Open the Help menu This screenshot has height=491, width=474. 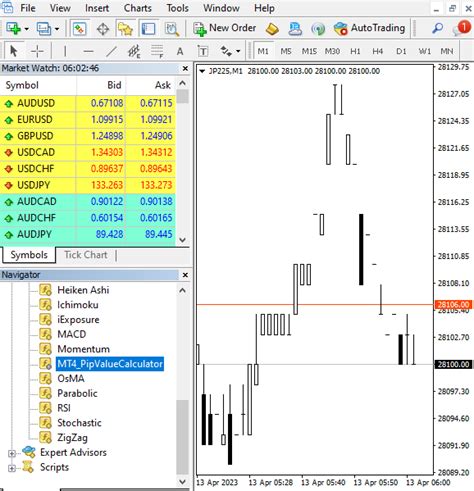[x=264, y=8]
